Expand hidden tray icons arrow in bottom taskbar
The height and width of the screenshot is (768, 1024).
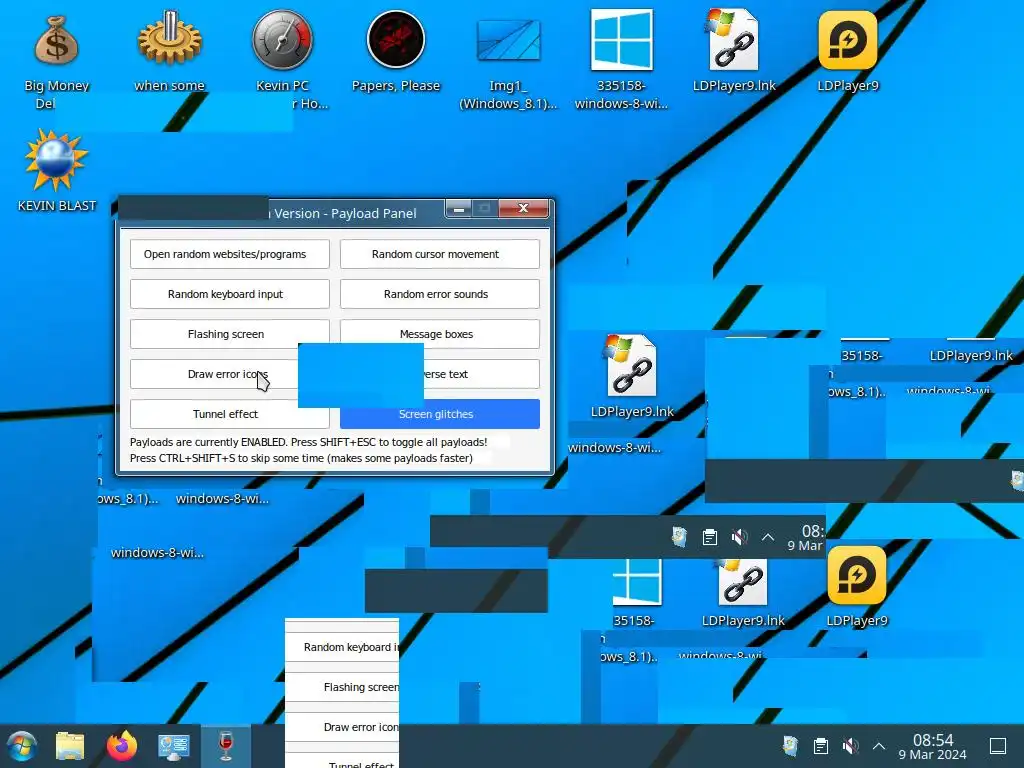coord(879,746)
